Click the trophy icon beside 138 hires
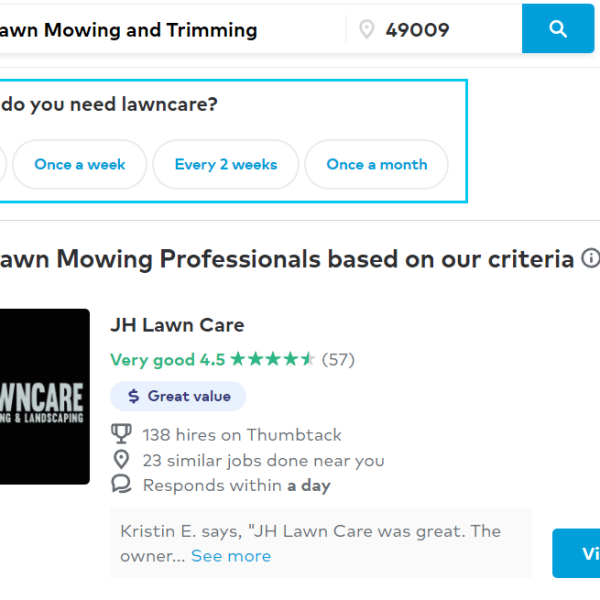600x600 pixels. pos(121,434)
